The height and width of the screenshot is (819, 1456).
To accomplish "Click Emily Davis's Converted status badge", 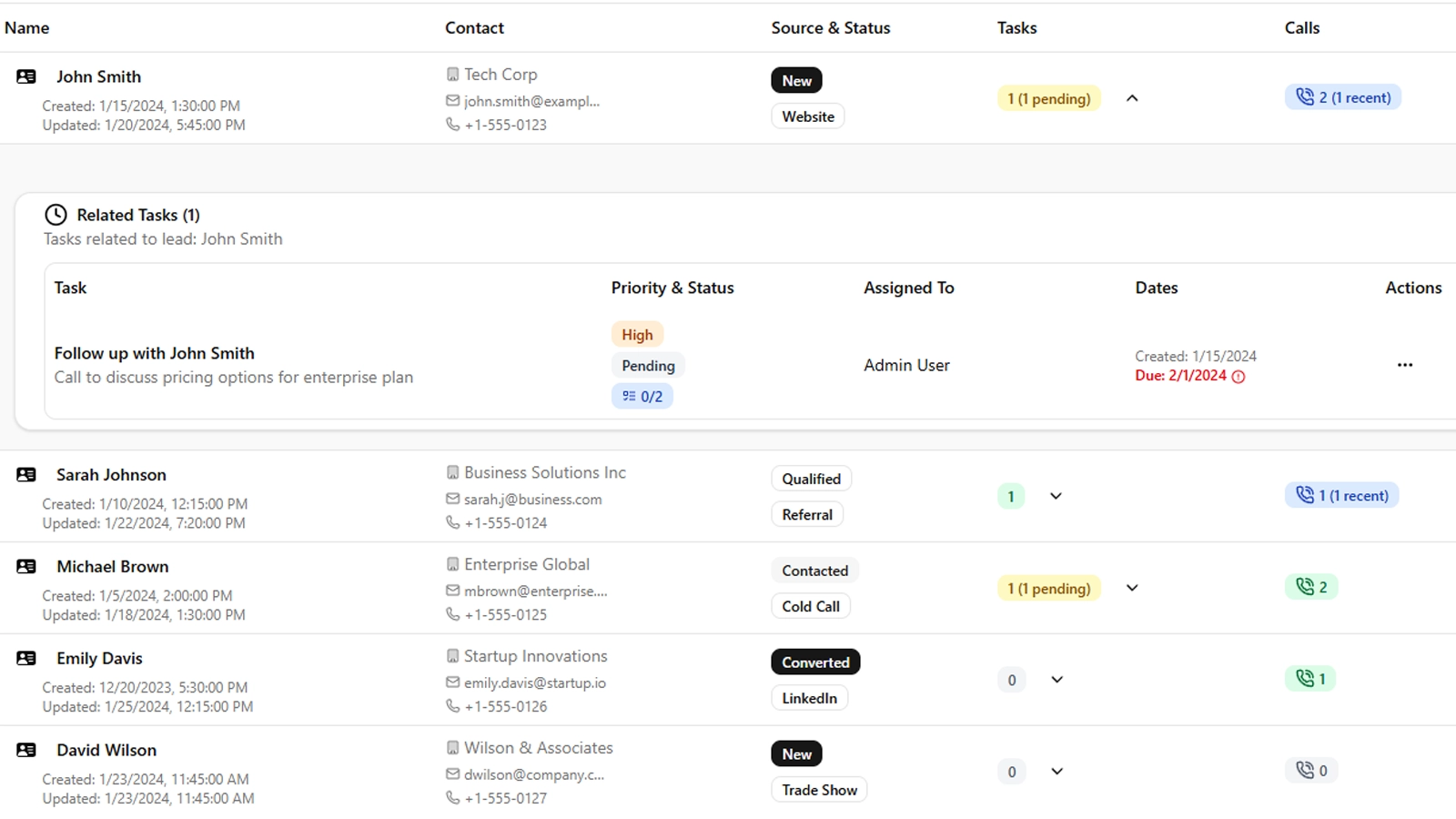I will click(815, 662).
